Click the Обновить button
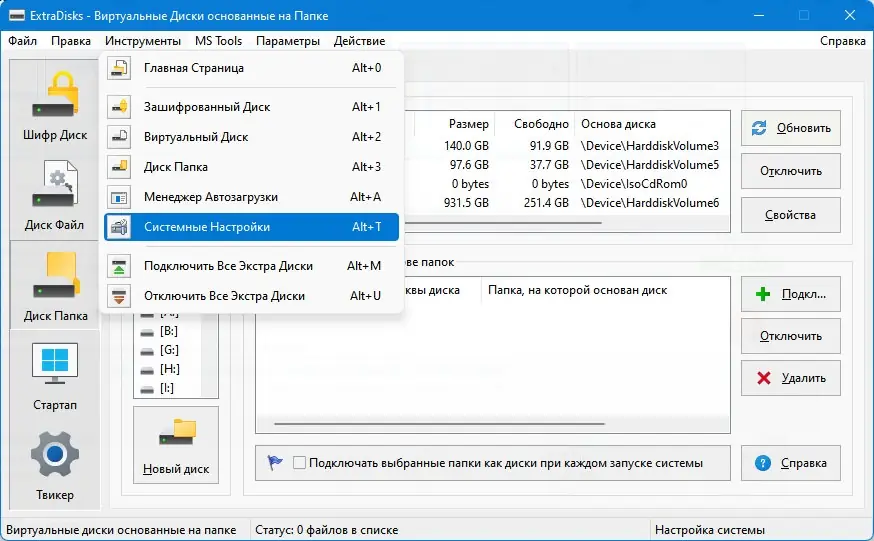Viewport: 874px width, 541px height. [791, 128]
